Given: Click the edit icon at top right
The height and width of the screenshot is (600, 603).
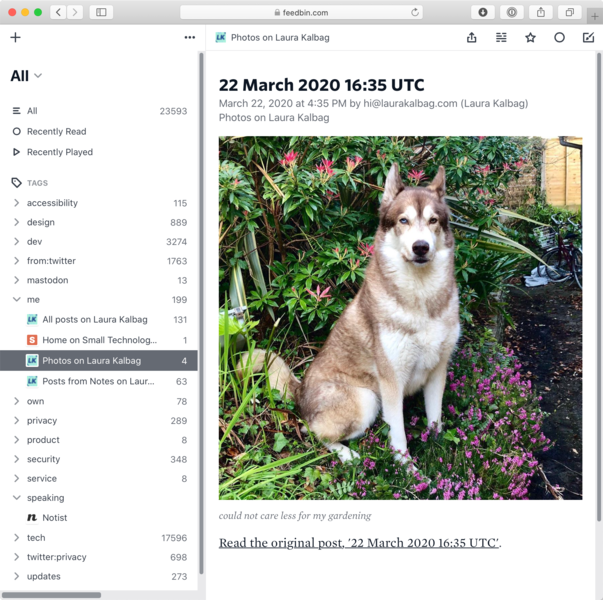Looking at the screenshot, I should click(588, 37).
